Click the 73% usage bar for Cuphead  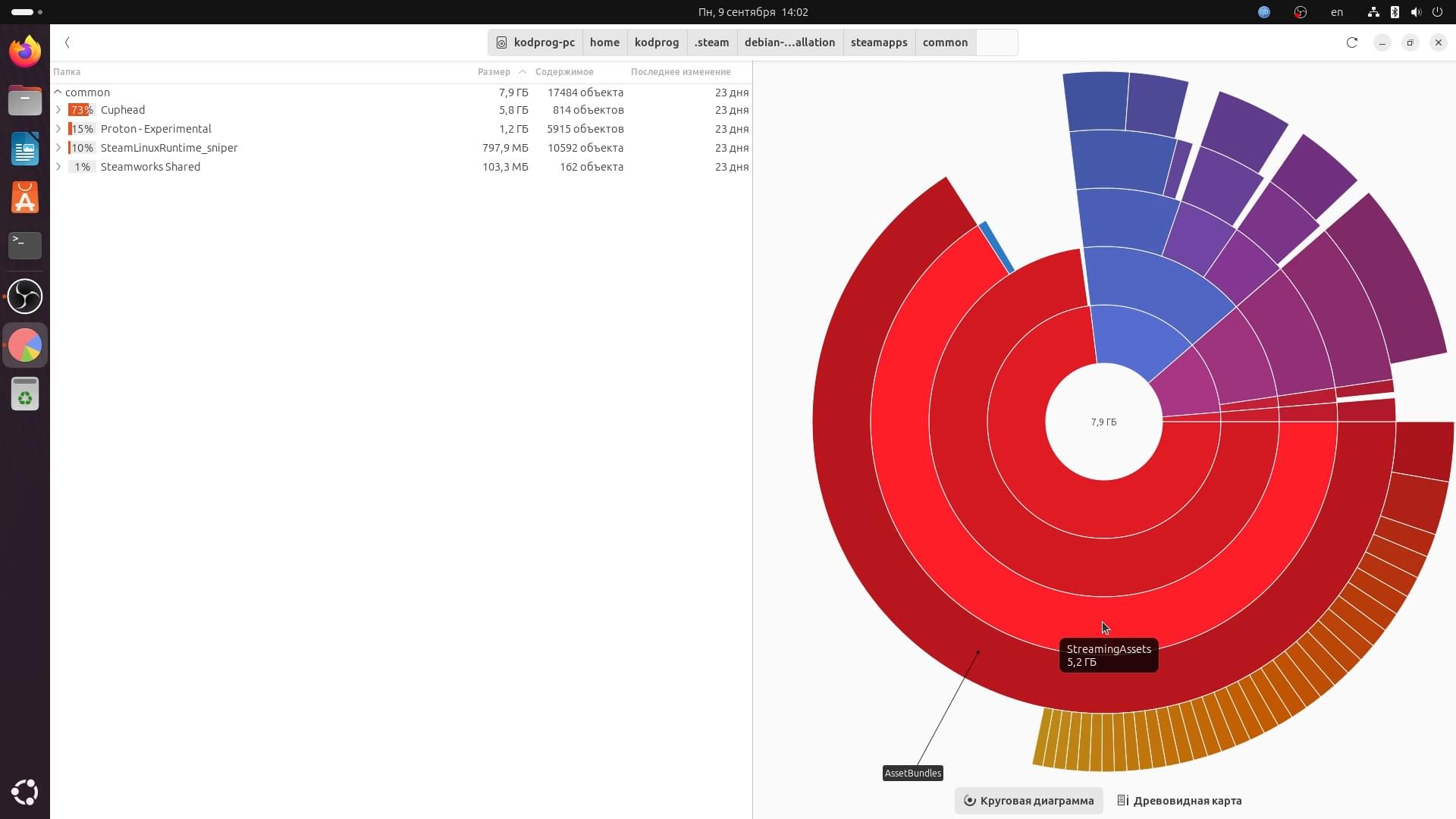pyautogui.click(x=81, y=110)
